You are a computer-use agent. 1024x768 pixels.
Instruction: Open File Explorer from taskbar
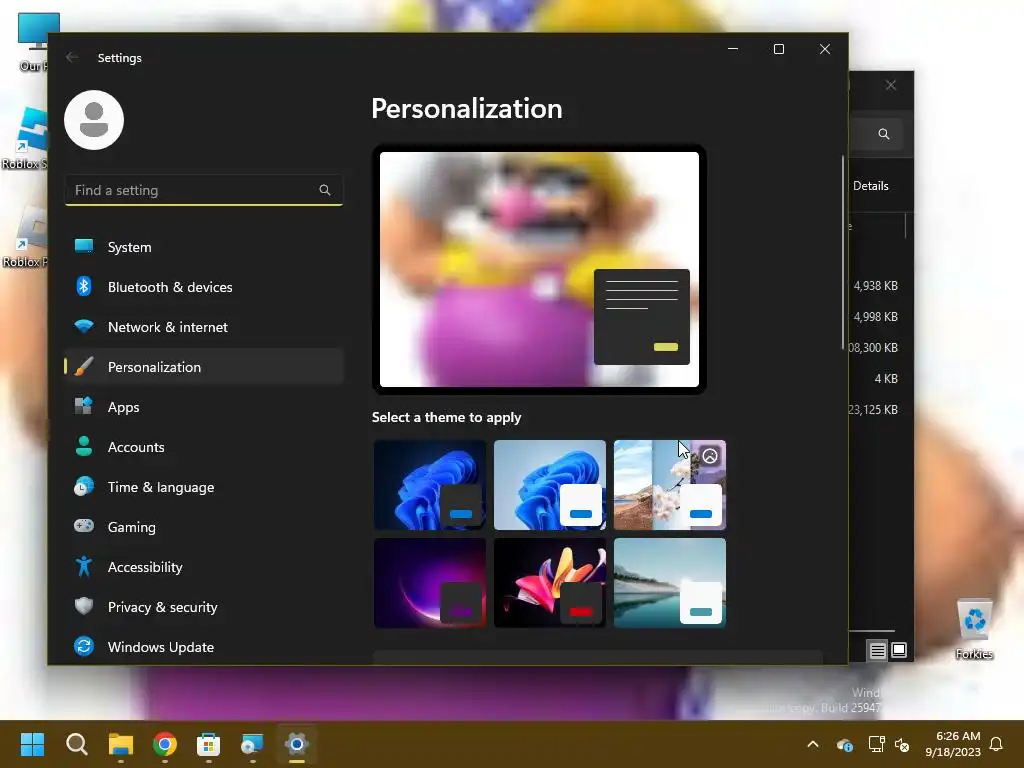pyautogui.click(x=121, y=744)
